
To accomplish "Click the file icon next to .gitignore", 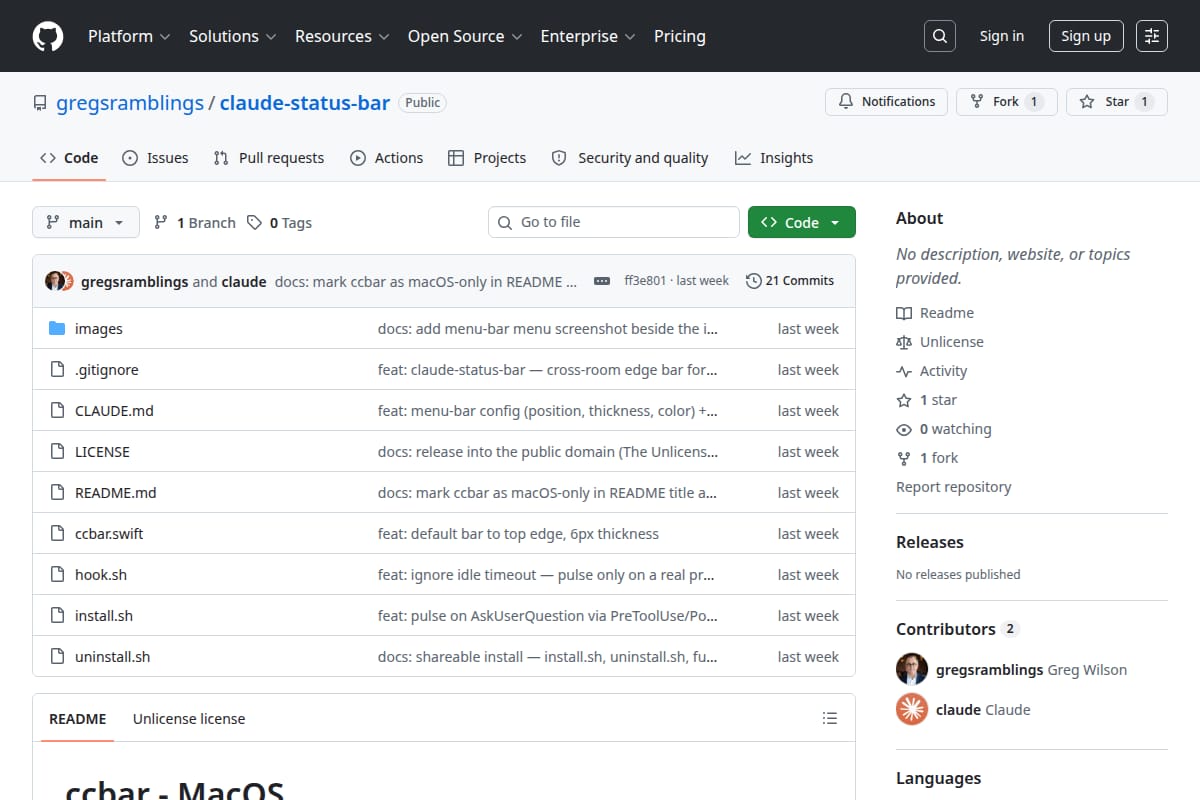I will tap(57, 370).
